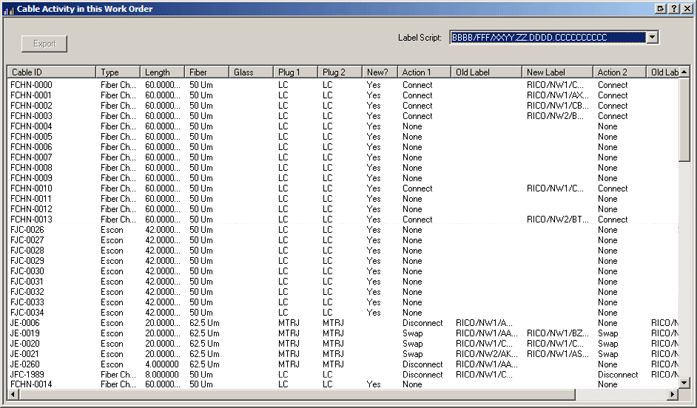This screenshot has height=408, width=697.
Task: Select row FCHN-0009
Action: tap(343, 178)
